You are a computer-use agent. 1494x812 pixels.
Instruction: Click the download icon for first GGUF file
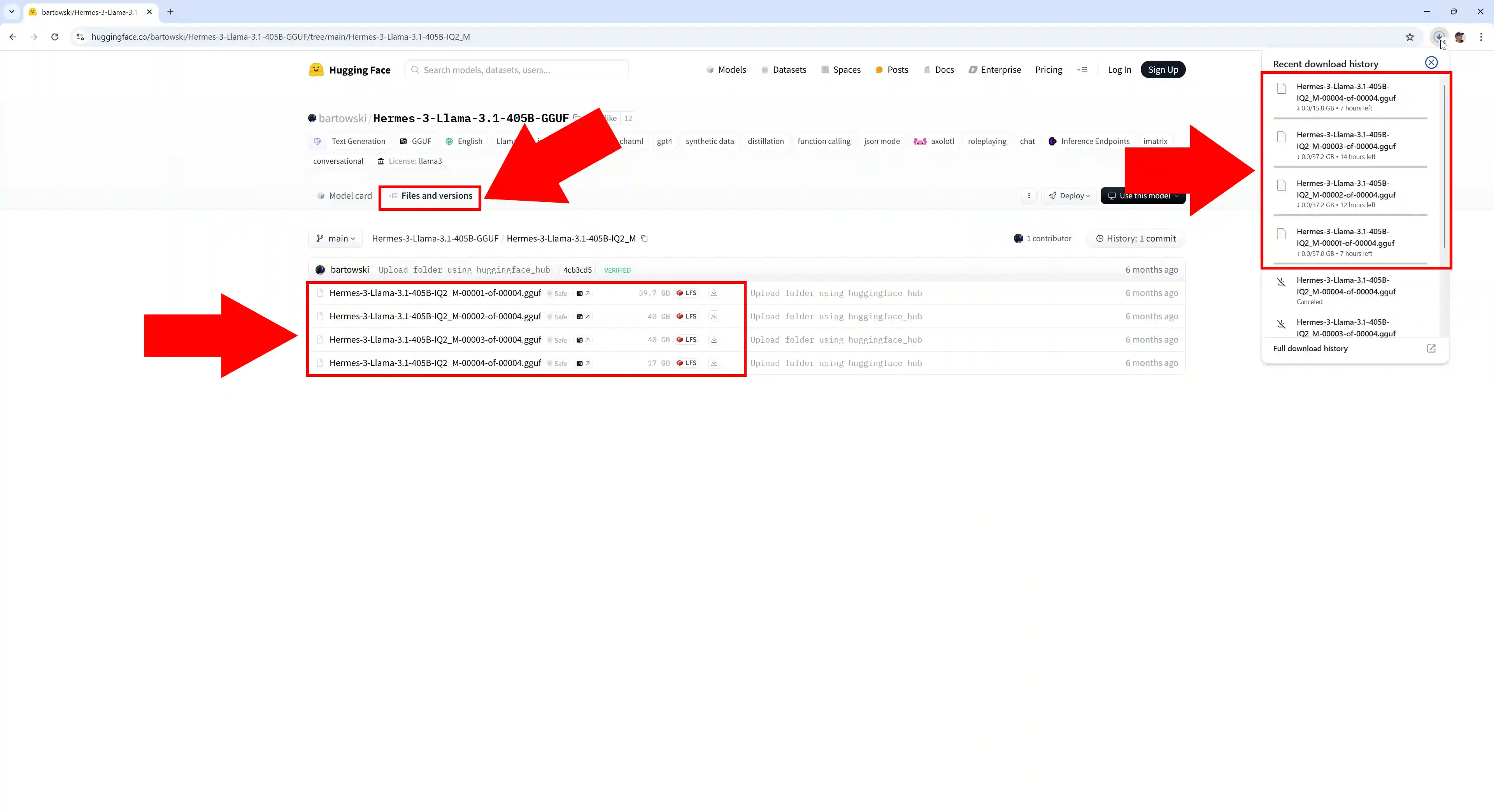point(714,293)
